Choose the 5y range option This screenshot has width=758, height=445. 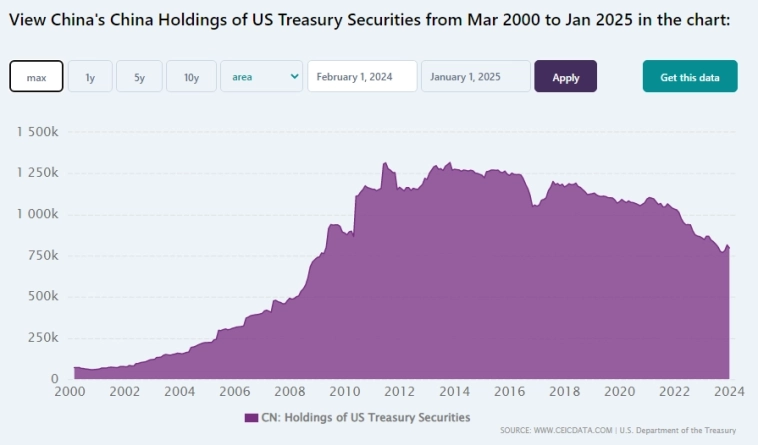point(139,77)
